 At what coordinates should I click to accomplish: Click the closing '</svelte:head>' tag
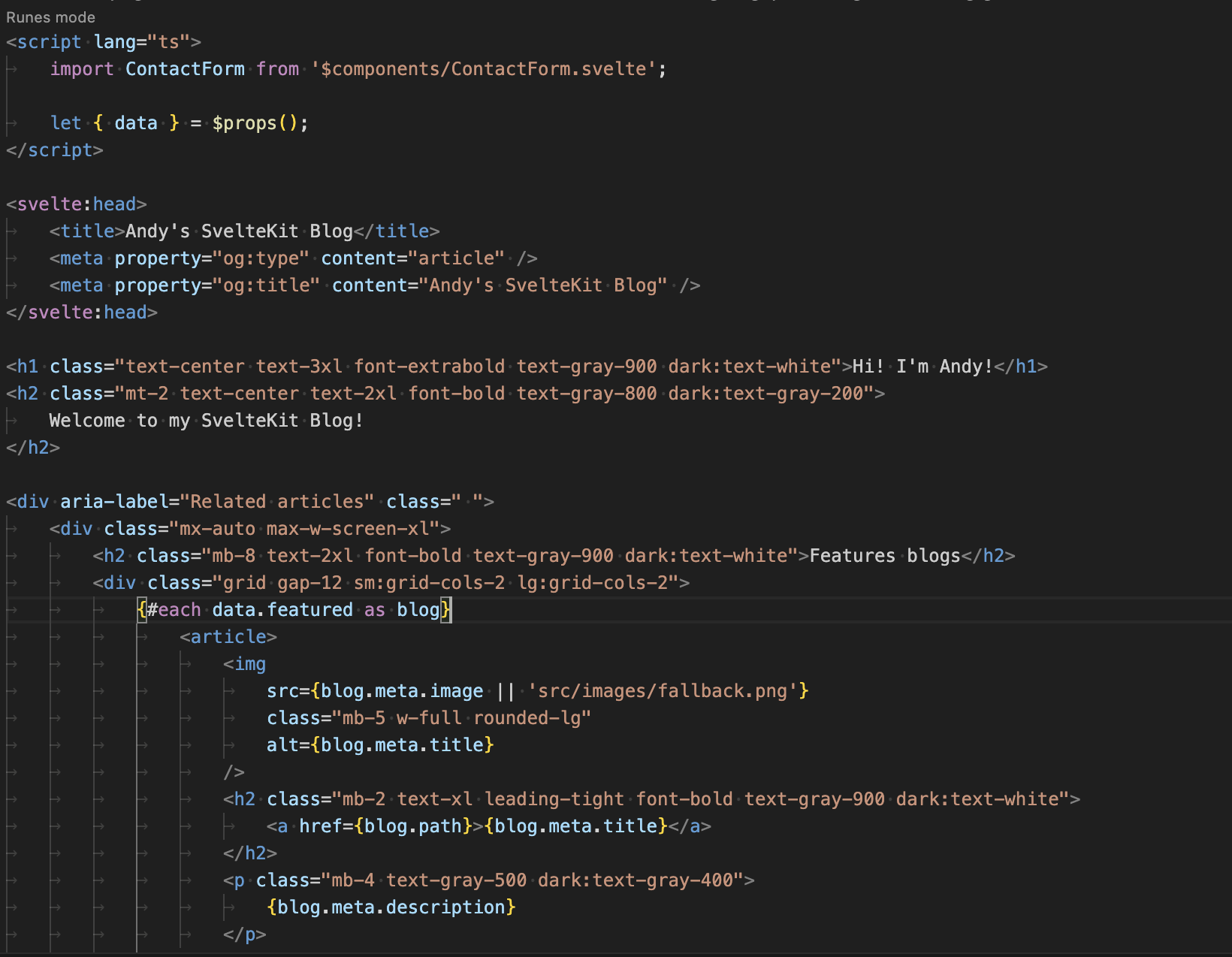point(82,312)
